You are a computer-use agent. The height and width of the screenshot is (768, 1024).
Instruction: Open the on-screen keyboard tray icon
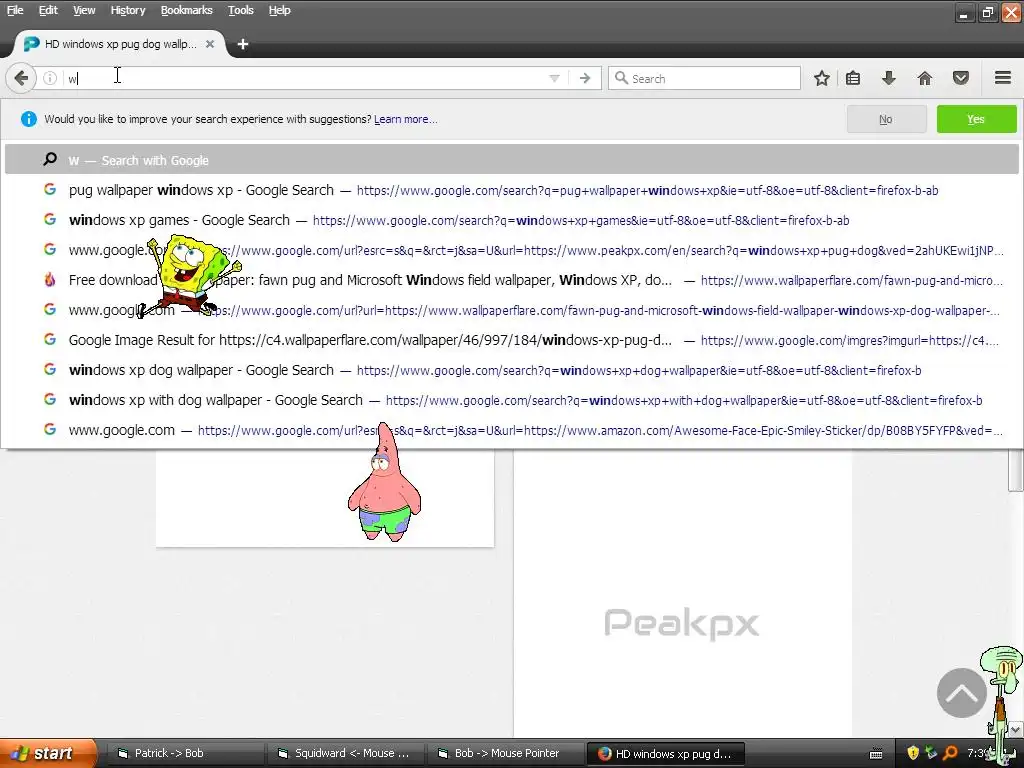(x=876, y=754)
